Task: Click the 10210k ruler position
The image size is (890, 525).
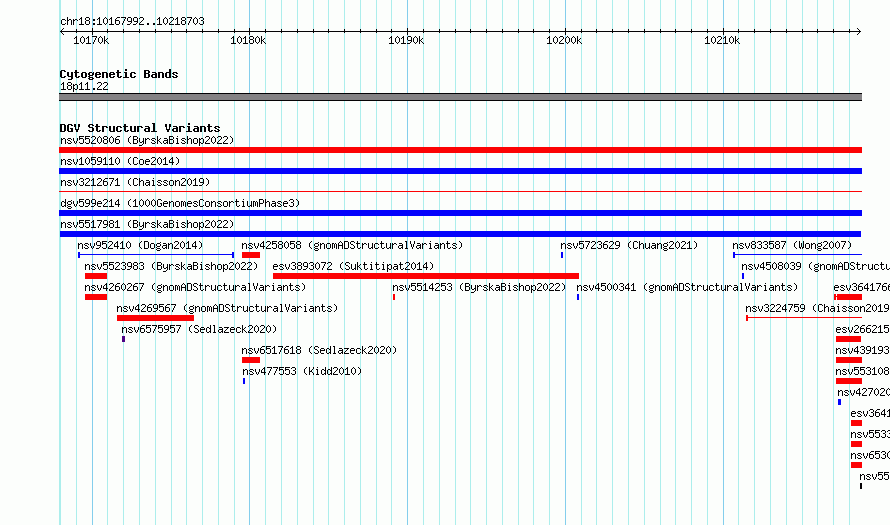Action: 722,40
